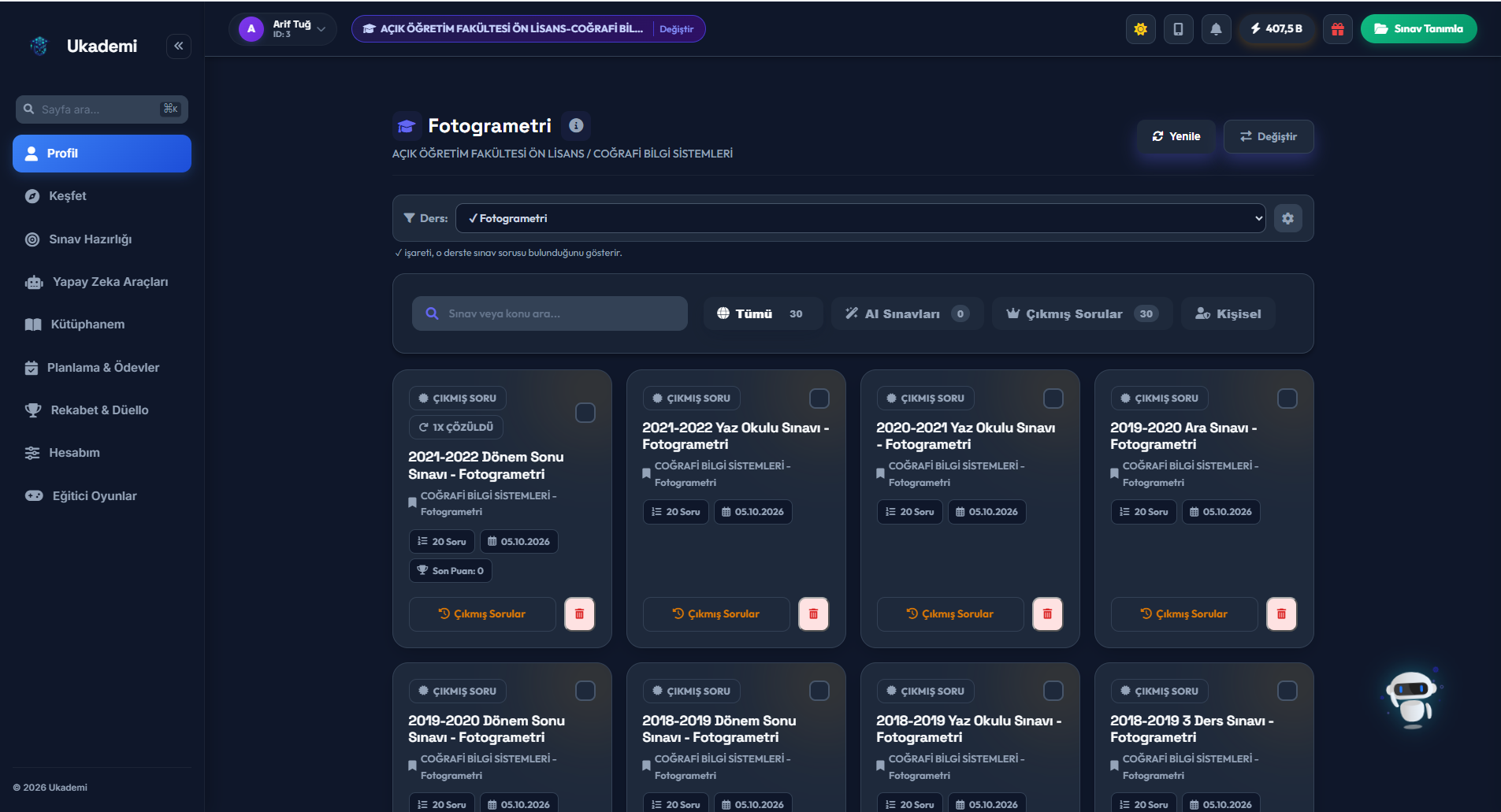This screenshot has width=1501, height=812.
Task: Open Keşfet in the sidebar
Action: tap(102, 196)
